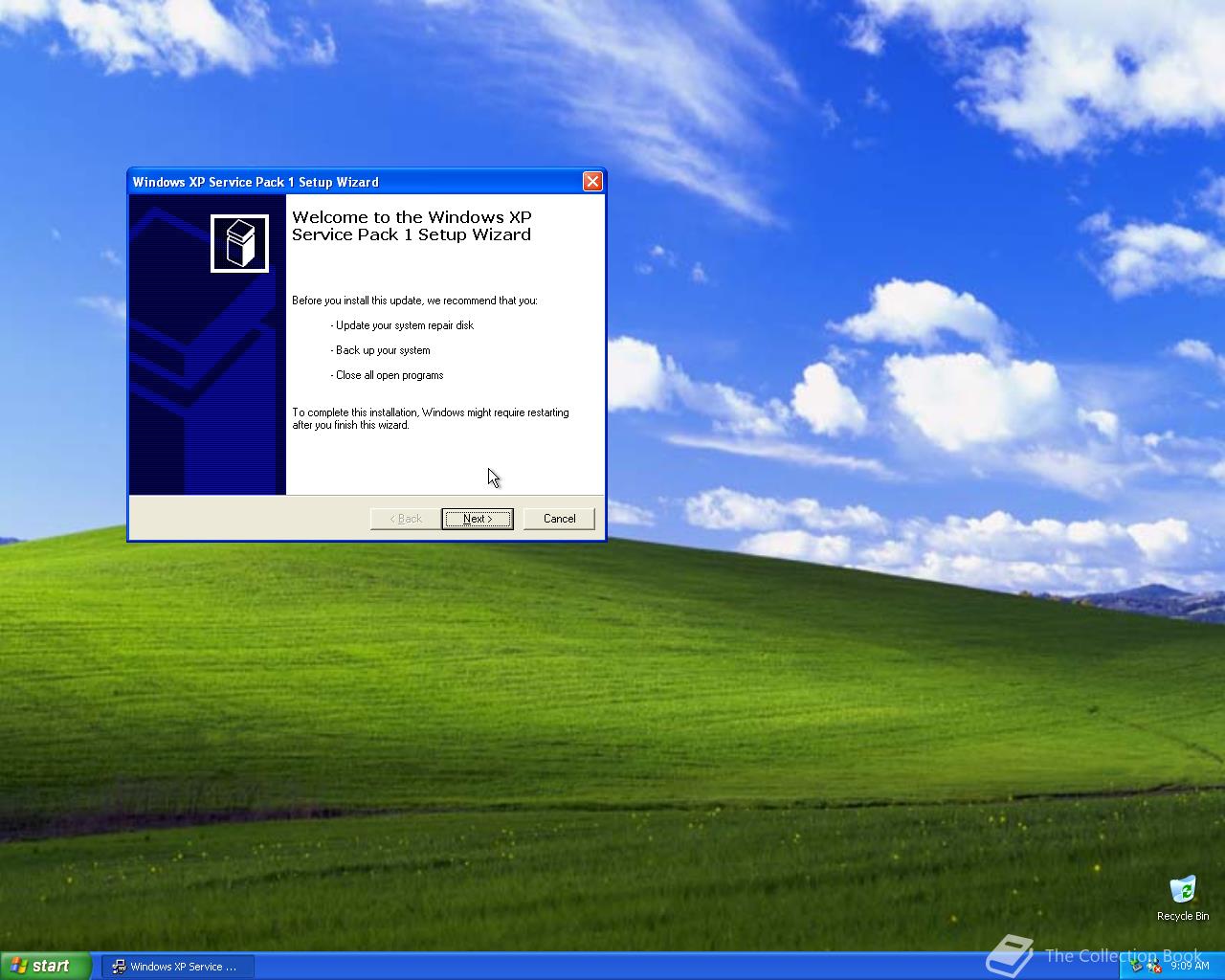Viewport: 1225px width, 980px height.
Task: Close the Setup Wizard window
Action: pos(592,182)
